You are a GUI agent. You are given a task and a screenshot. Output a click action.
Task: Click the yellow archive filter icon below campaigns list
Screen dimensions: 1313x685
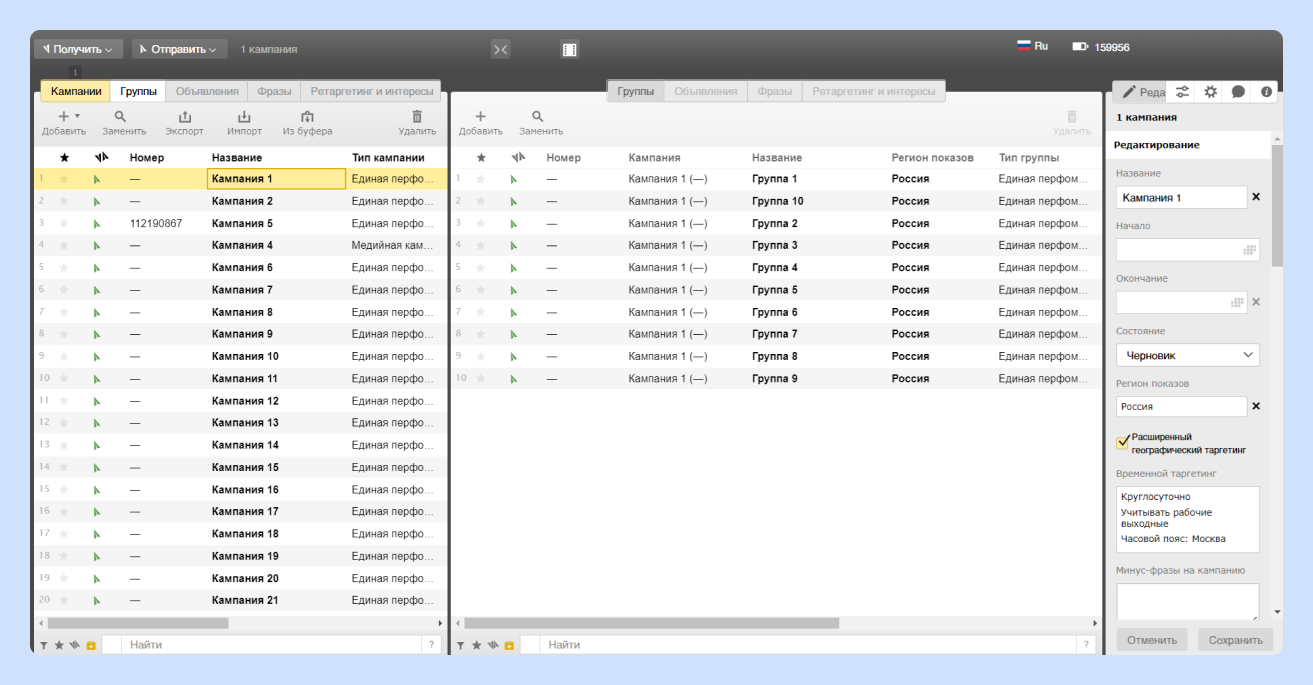(91, 645)
